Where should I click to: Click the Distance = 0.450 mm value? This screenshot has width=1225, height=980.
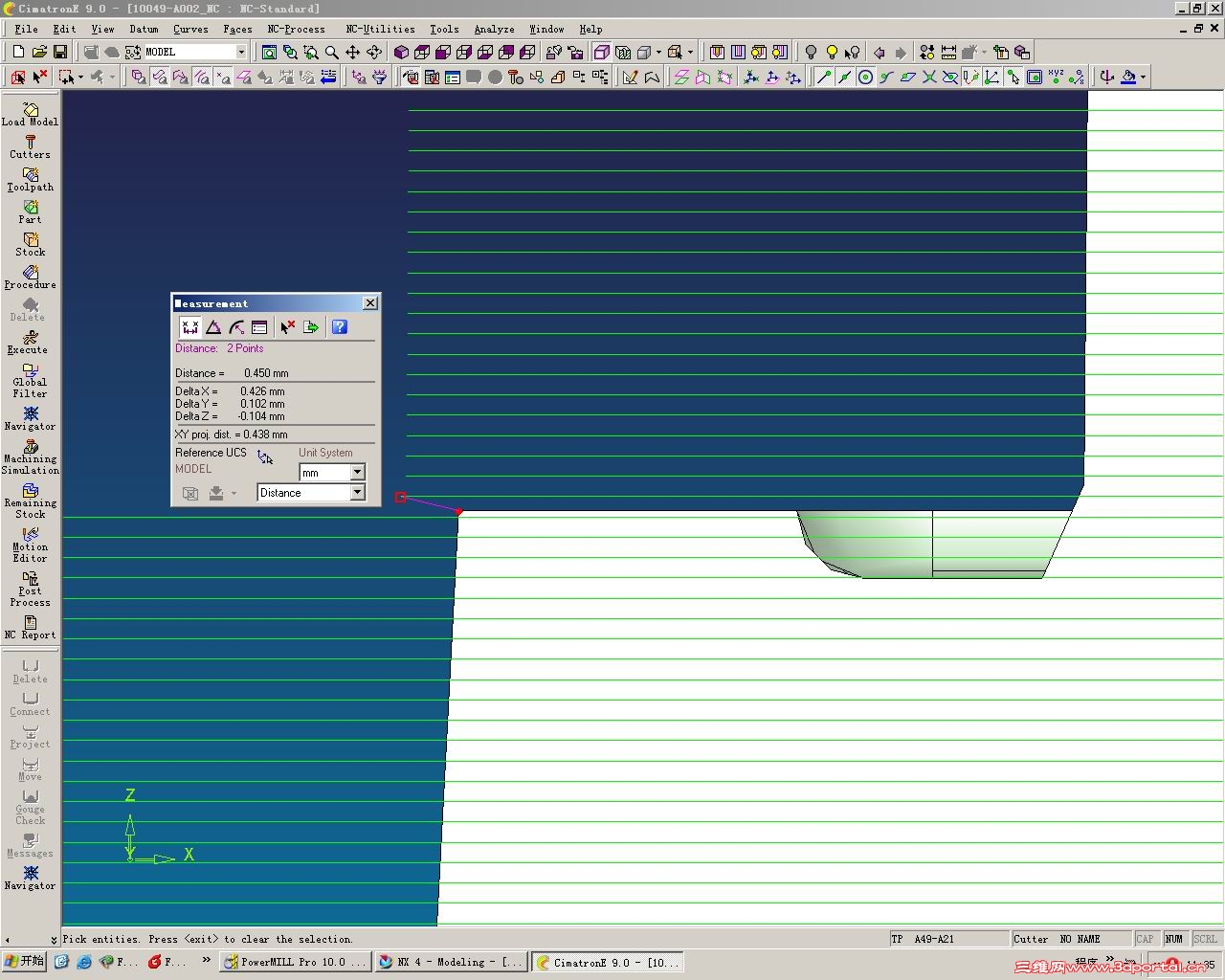232,373
